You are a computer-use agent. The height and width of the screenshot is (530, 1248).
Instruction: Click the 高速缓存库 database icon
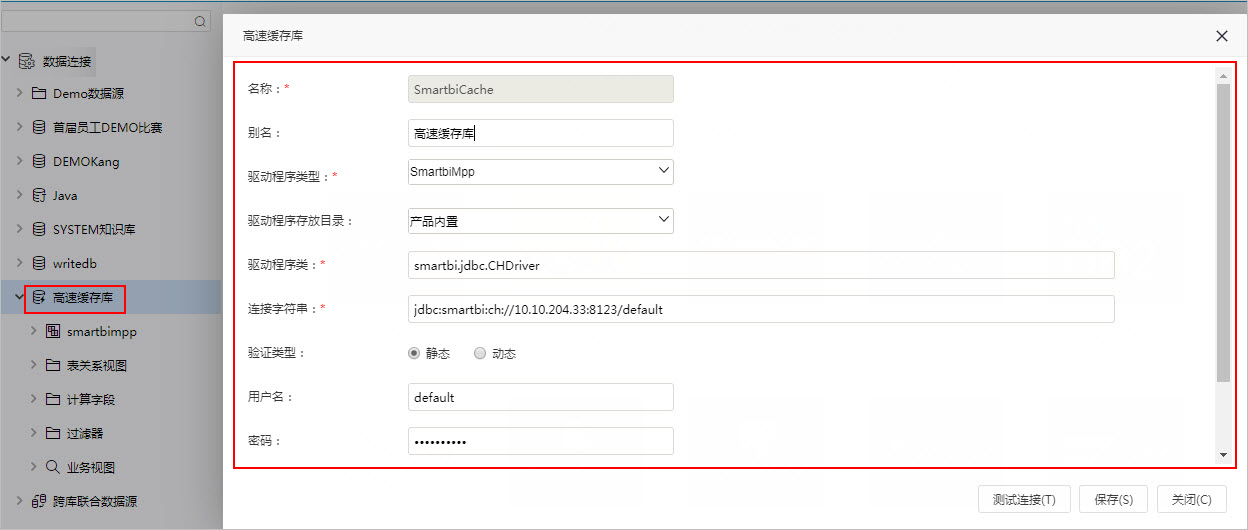[x=39, y=298]
